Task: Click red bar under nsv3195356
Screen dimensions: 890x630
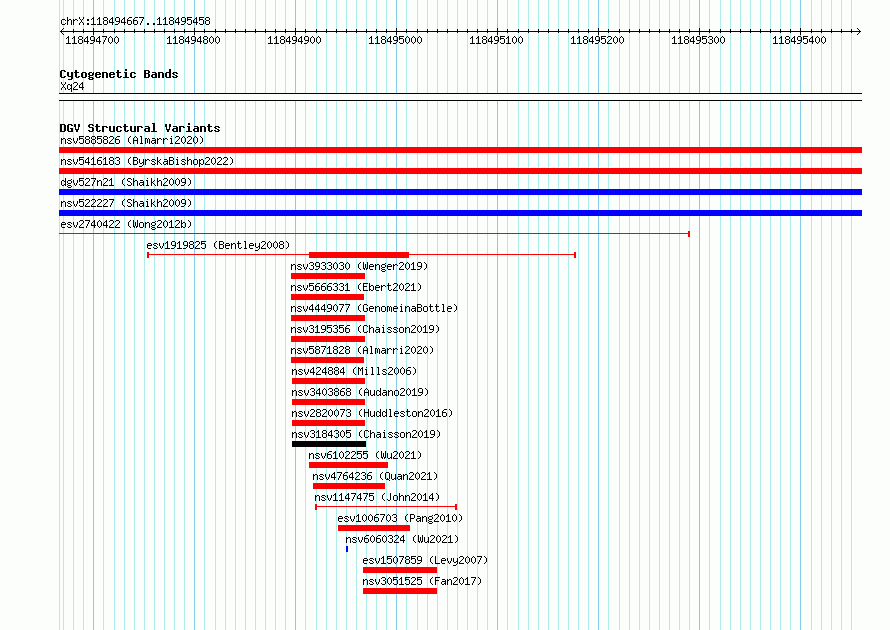Action: 328,339
